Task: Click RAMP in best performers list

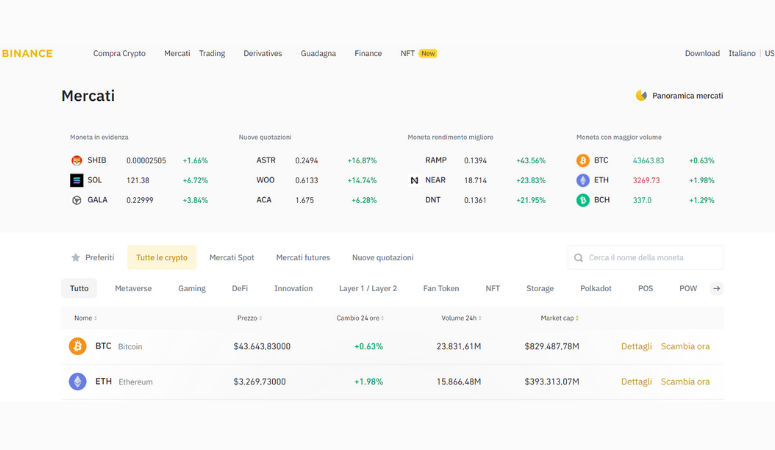Action: 435,160
